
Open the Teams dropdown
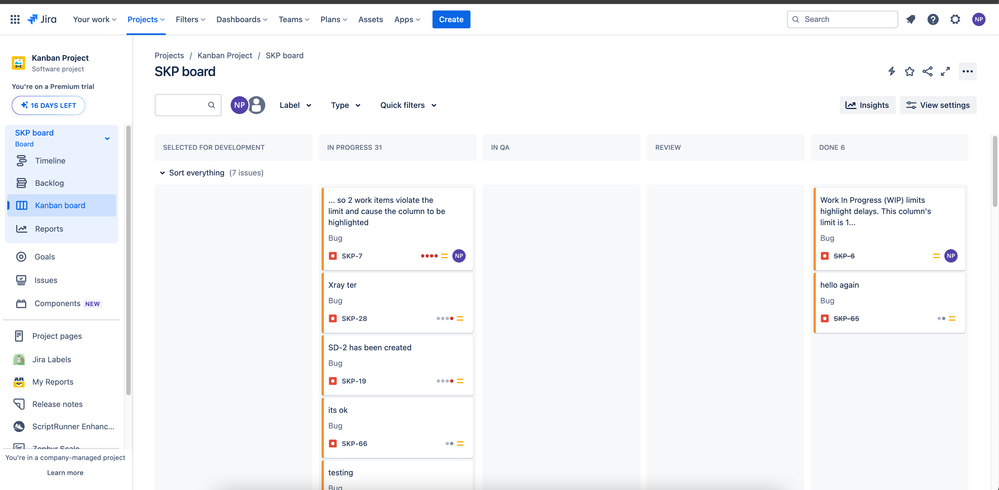pos(294,19)
